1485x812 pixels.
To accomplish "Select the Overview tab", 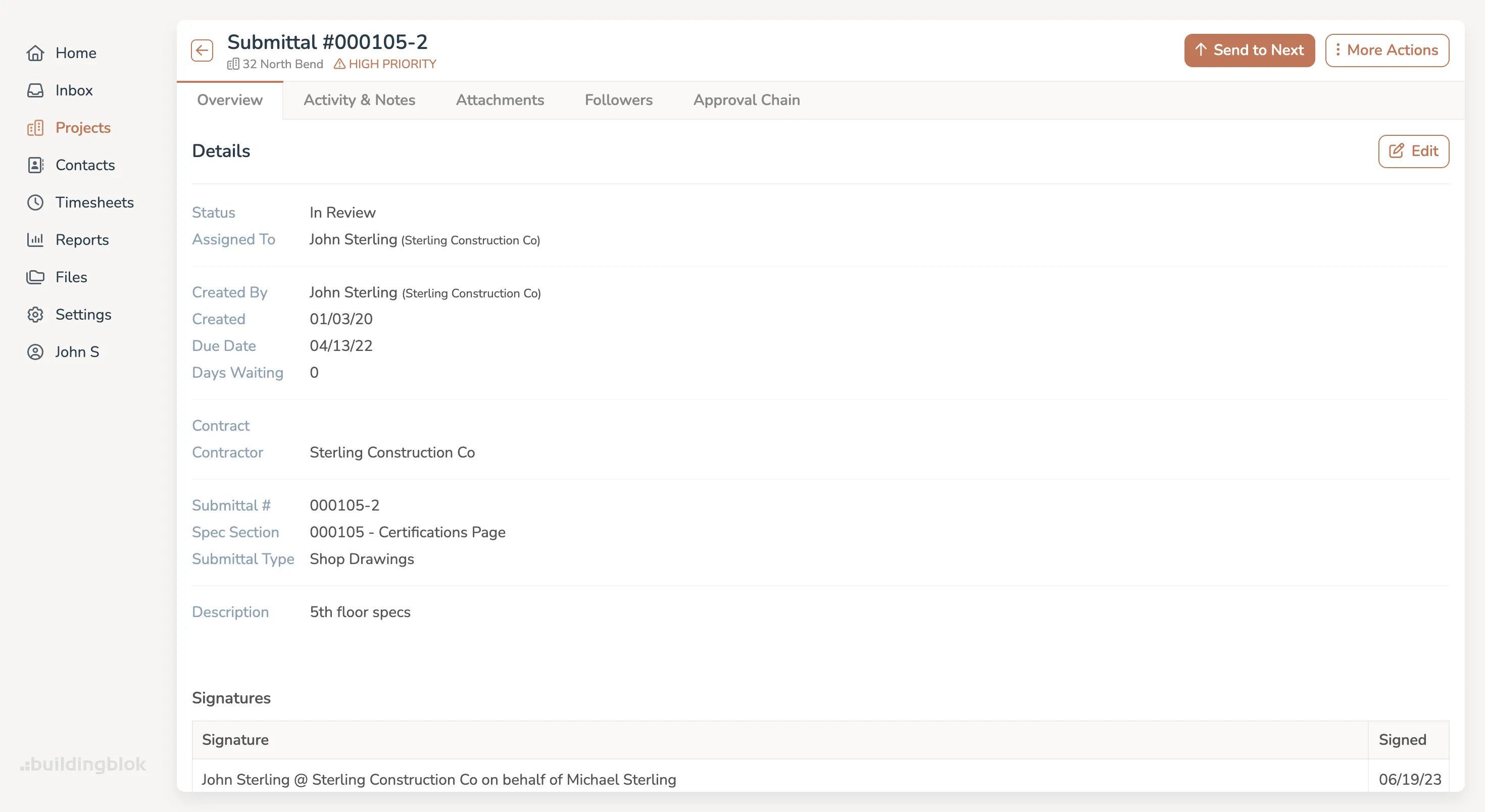I will click(x=229, y=99).
